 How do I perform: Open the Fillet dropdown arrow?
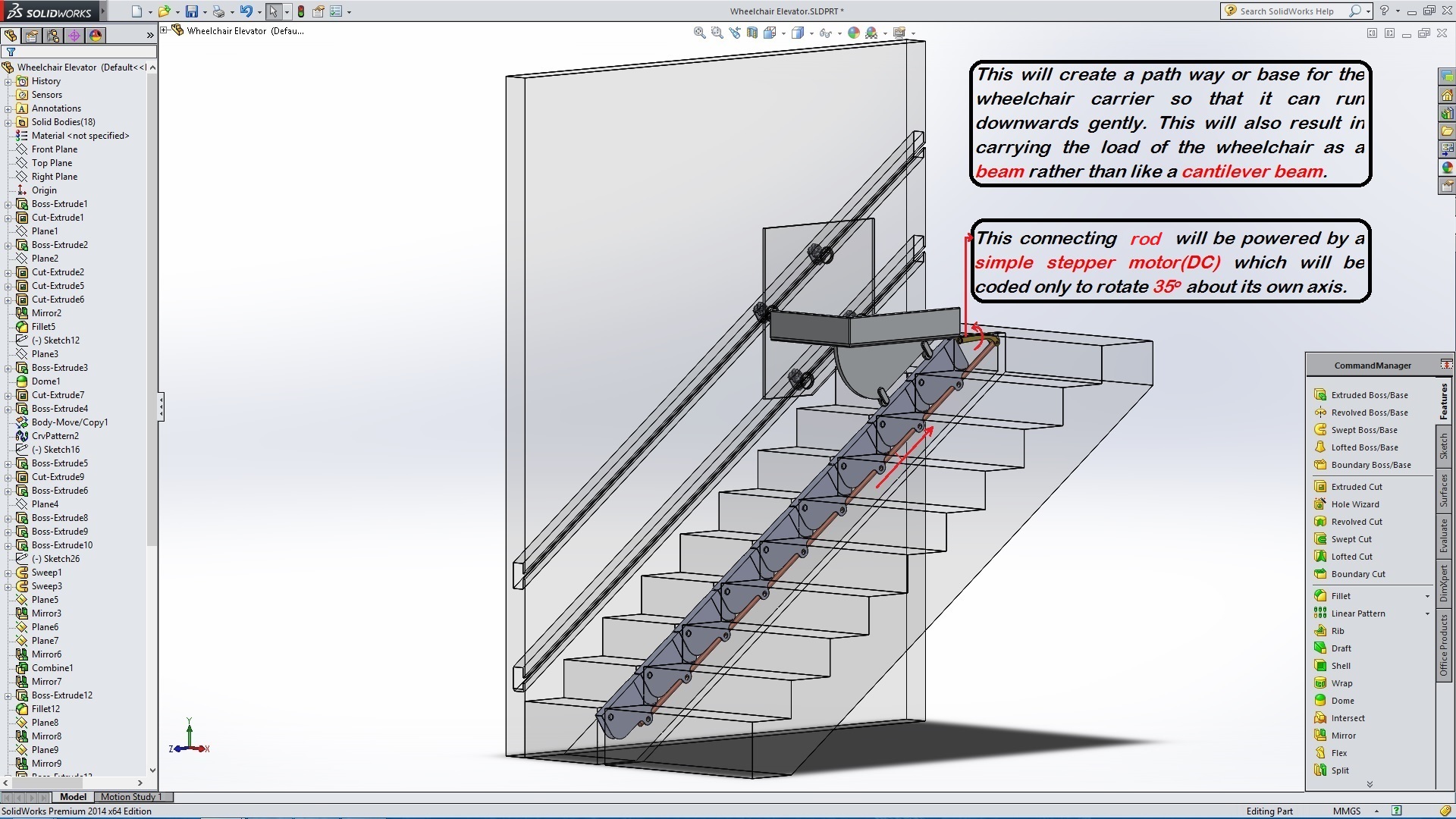[x=1427, y=596]
